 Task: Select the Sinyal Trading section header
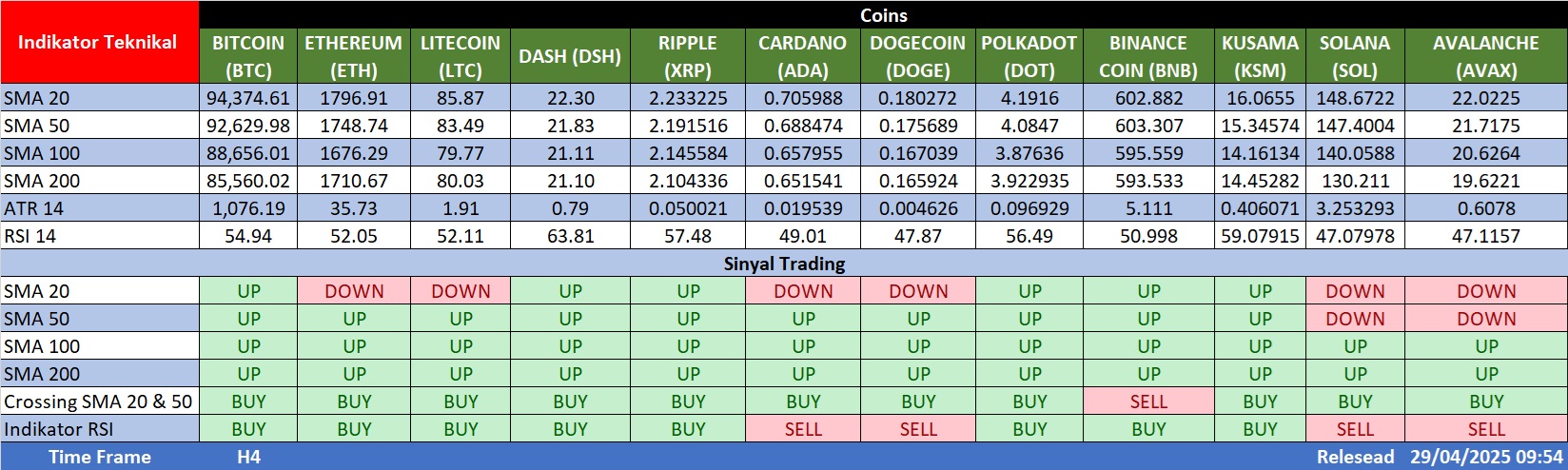click(784, 264)
